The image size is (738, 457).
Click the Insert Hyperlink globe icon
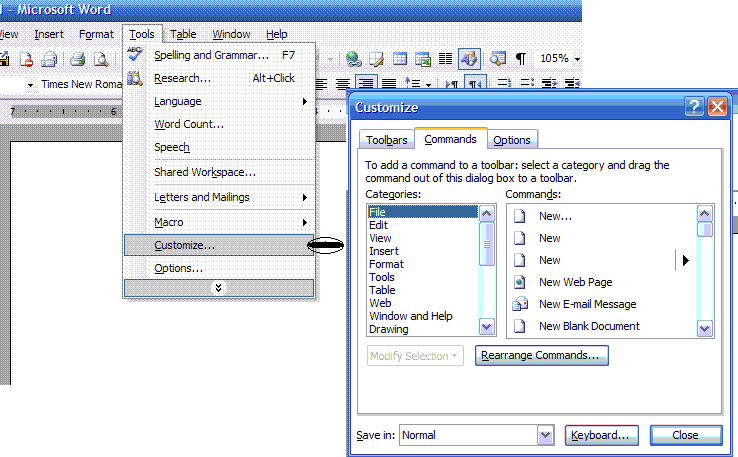353,59
